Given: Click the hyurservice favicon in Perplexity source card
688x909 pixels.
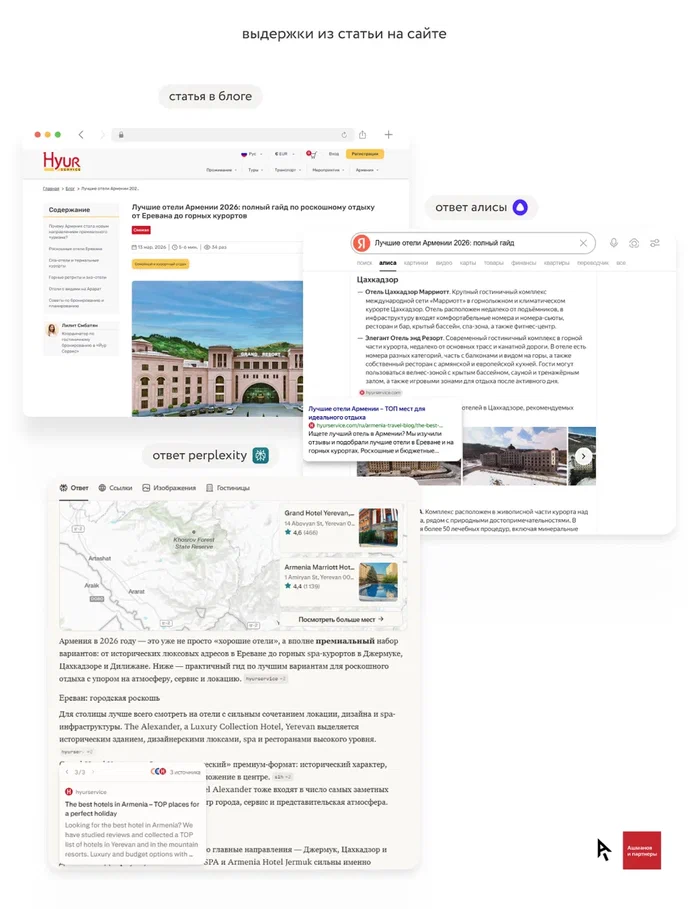Looking at the screenshot, I should tap(68, 792).
